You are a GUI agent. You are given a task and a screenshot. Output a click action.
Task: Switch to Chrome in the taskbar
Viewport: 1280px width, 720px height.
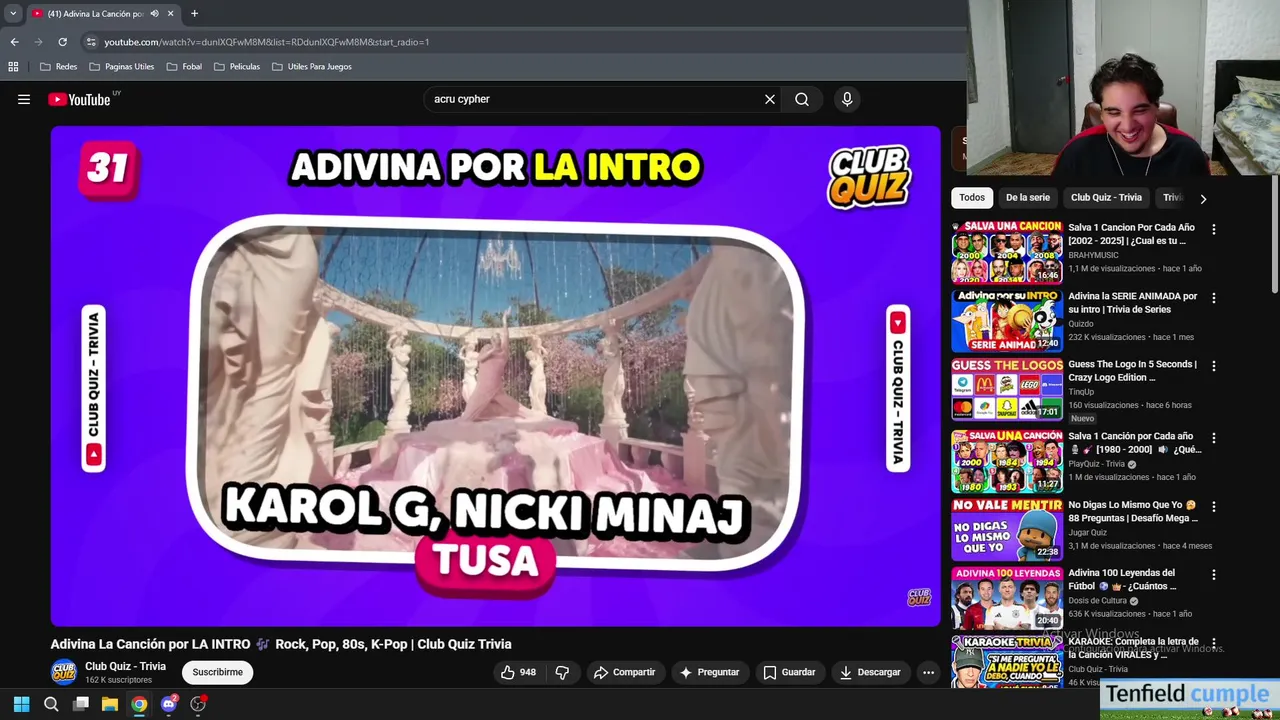139,704
